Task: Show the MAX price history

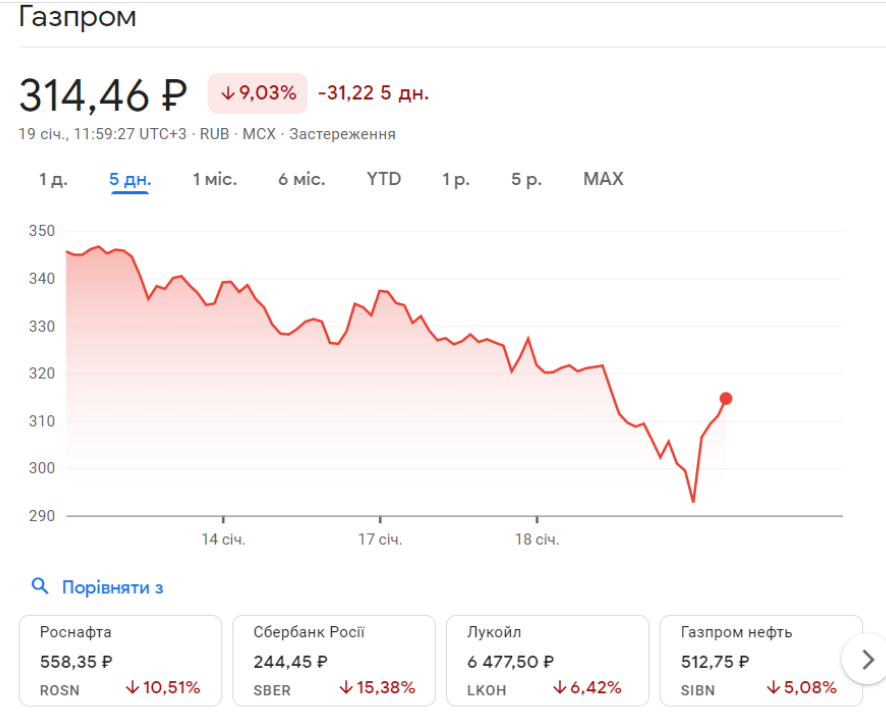Action: coord(603,180)
